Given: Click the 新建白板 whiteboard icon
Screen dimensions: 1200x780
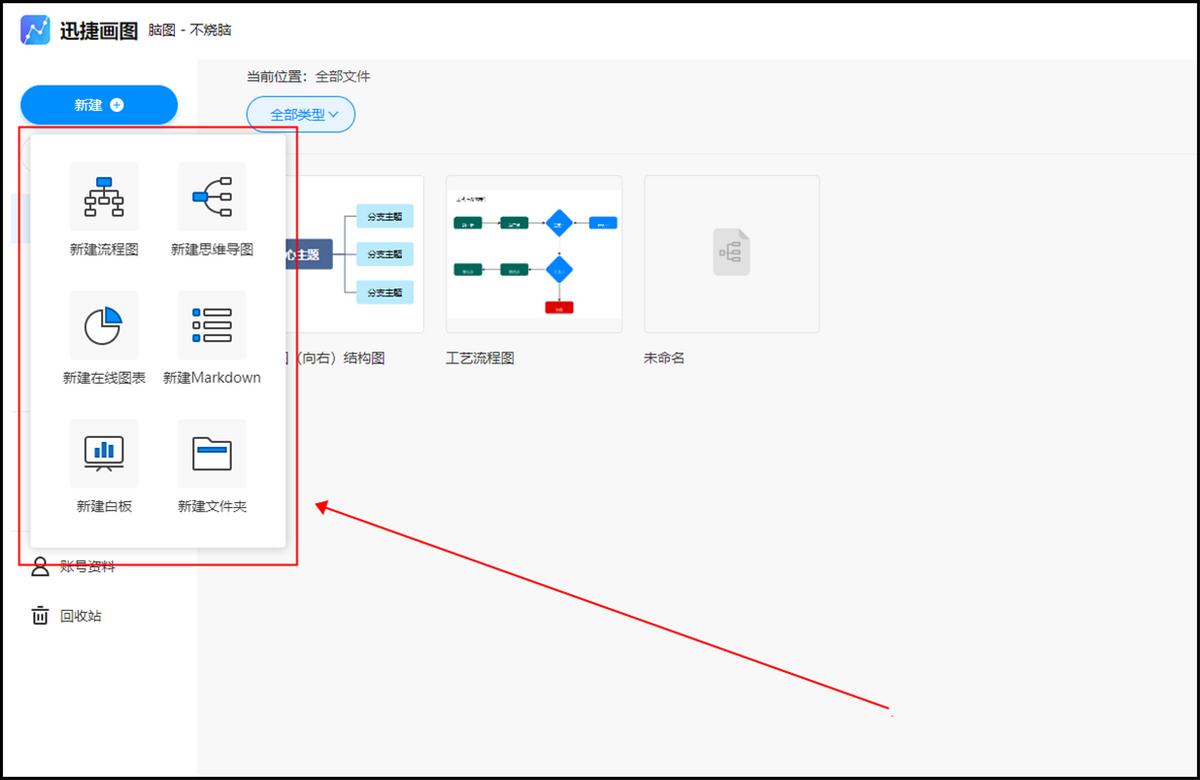Looking at the screenshot, I should 104,453.
